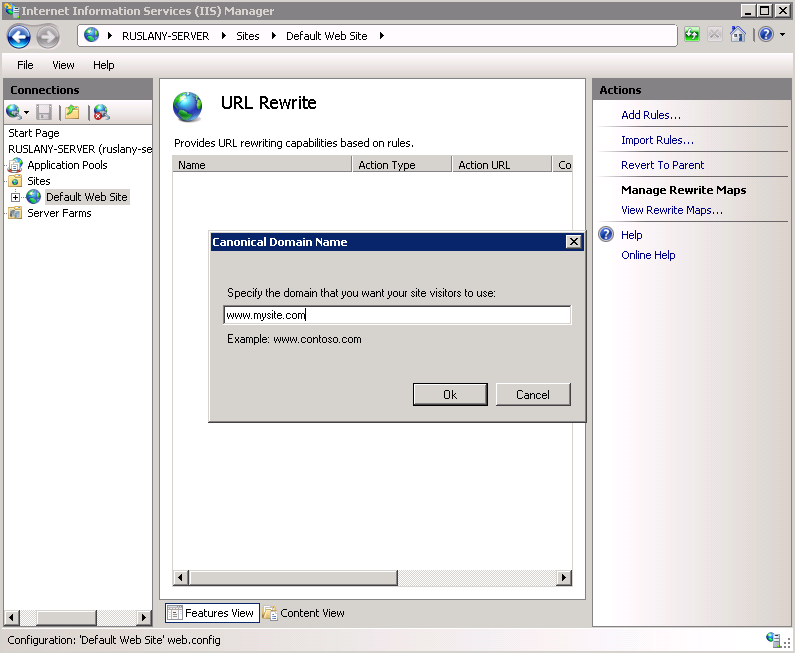Expand the Default Web Site tree node

point(15,197)
